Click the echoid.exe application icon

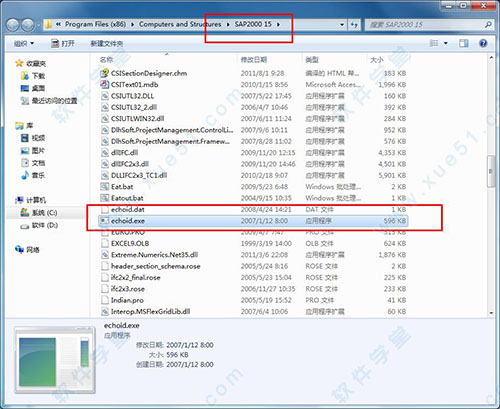click(105, 221)
